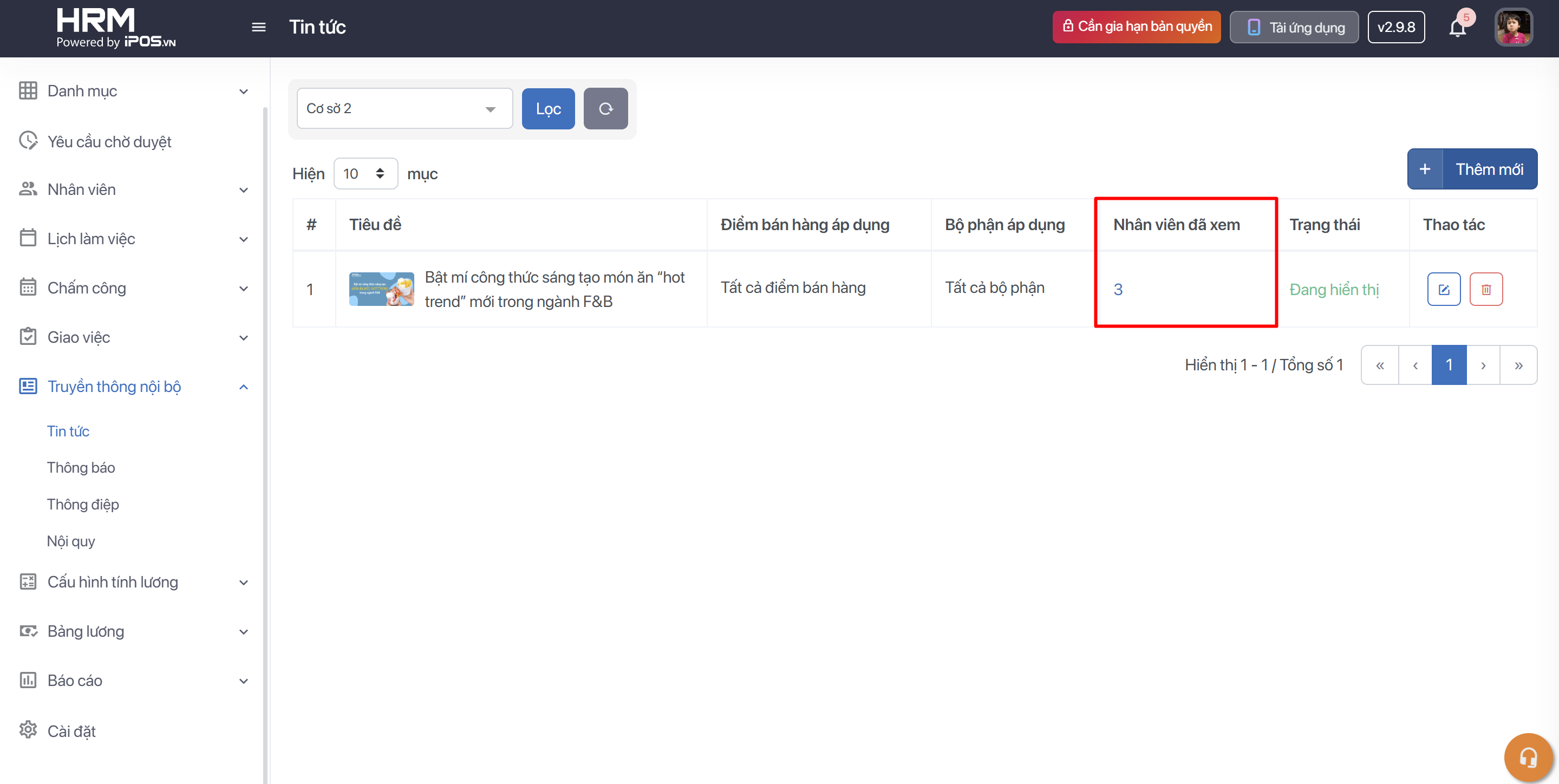
Task: Delete the news item with trash icon
Action: [x=1486, y=289]
